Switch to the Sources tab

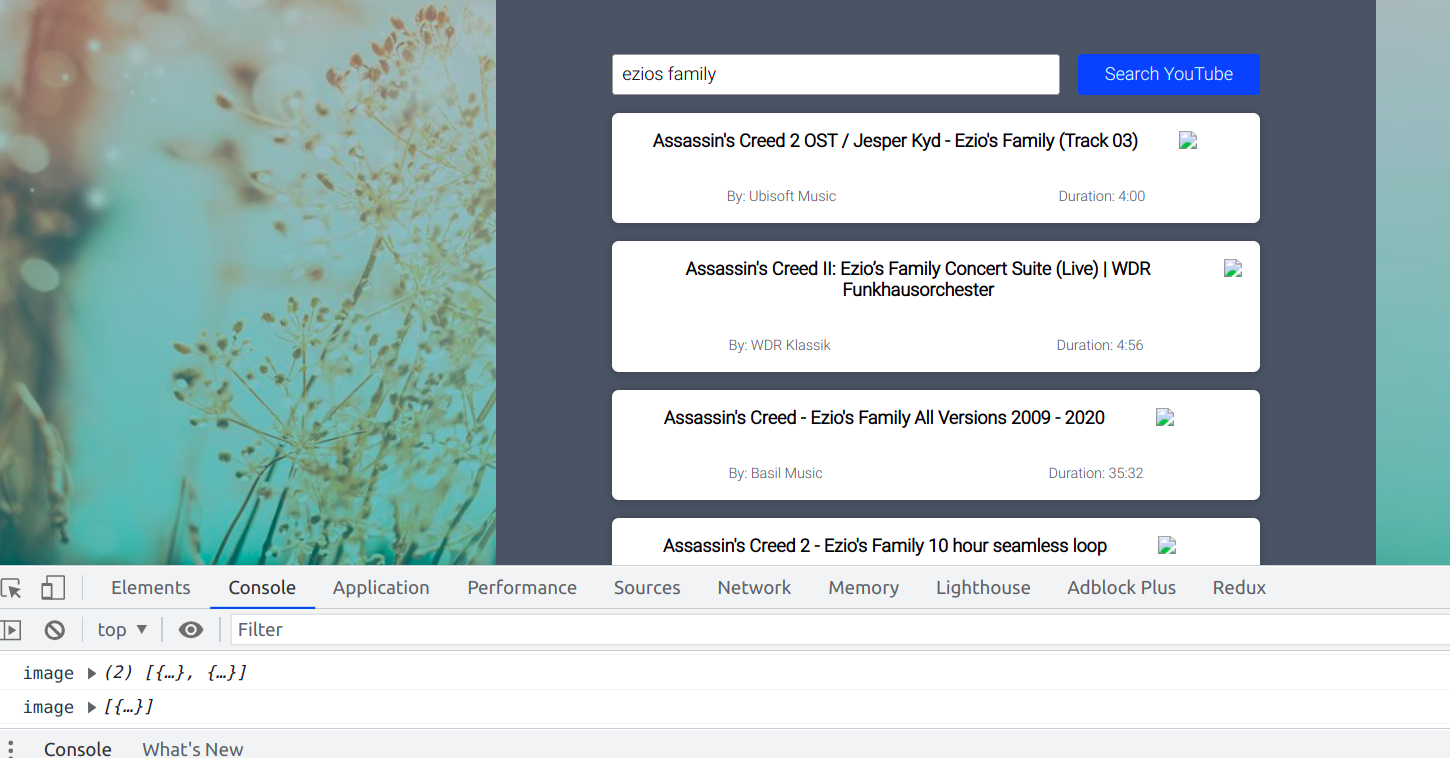tap(647, 588)
